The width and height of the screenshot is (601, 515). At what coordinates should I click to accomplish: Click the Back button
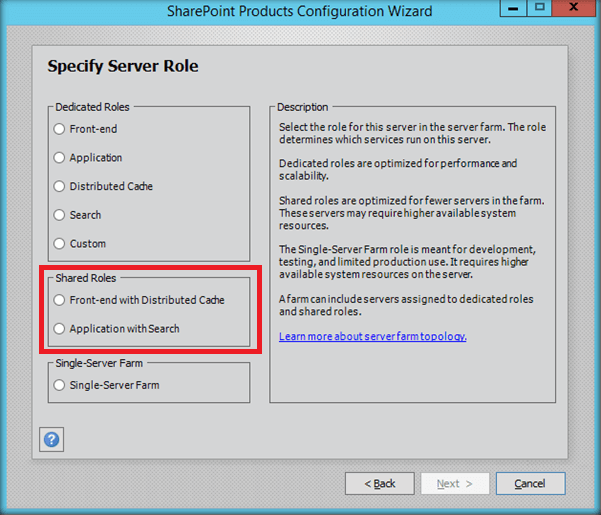pos(379,484)
